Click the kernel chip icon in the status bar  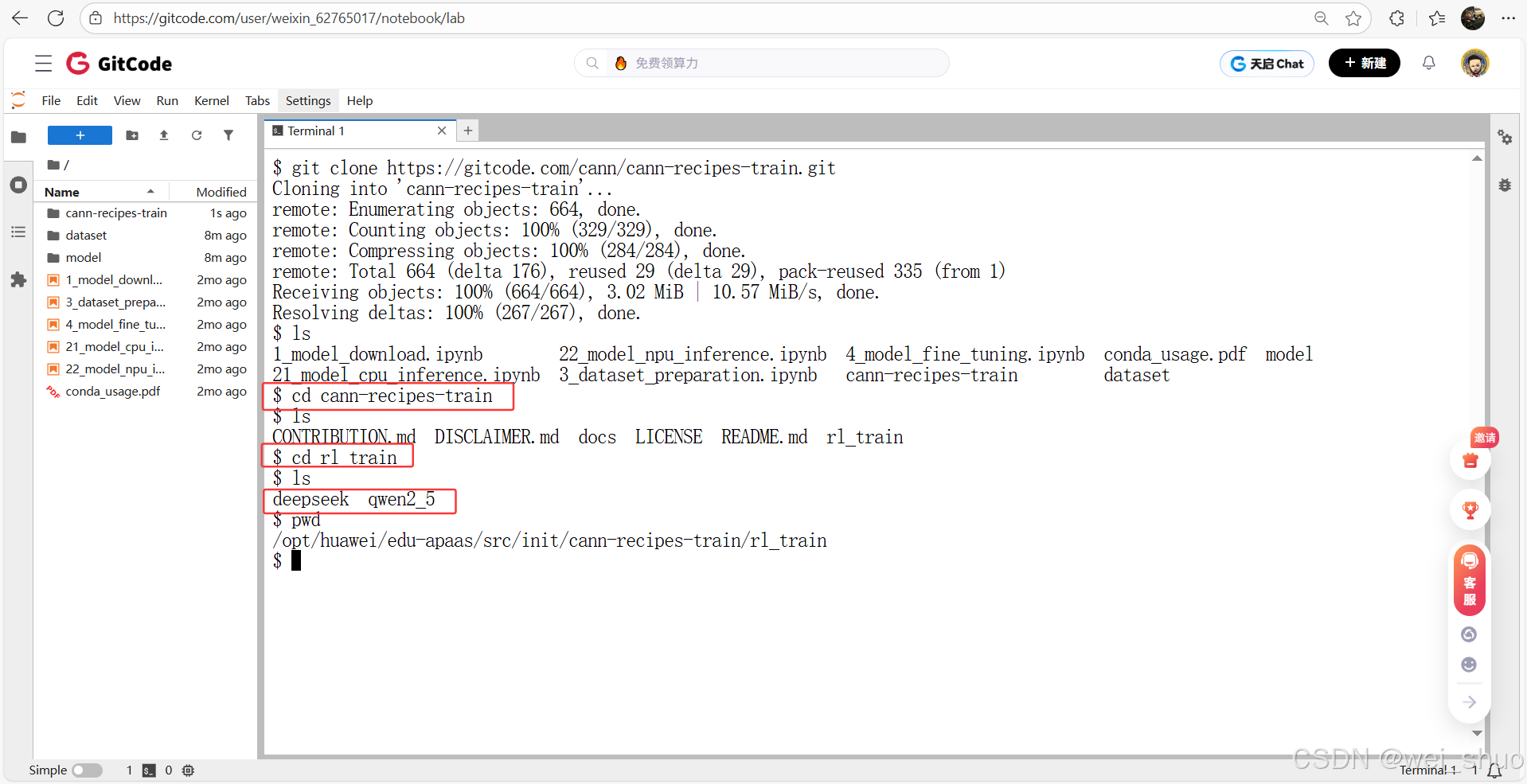coord(188,770)
